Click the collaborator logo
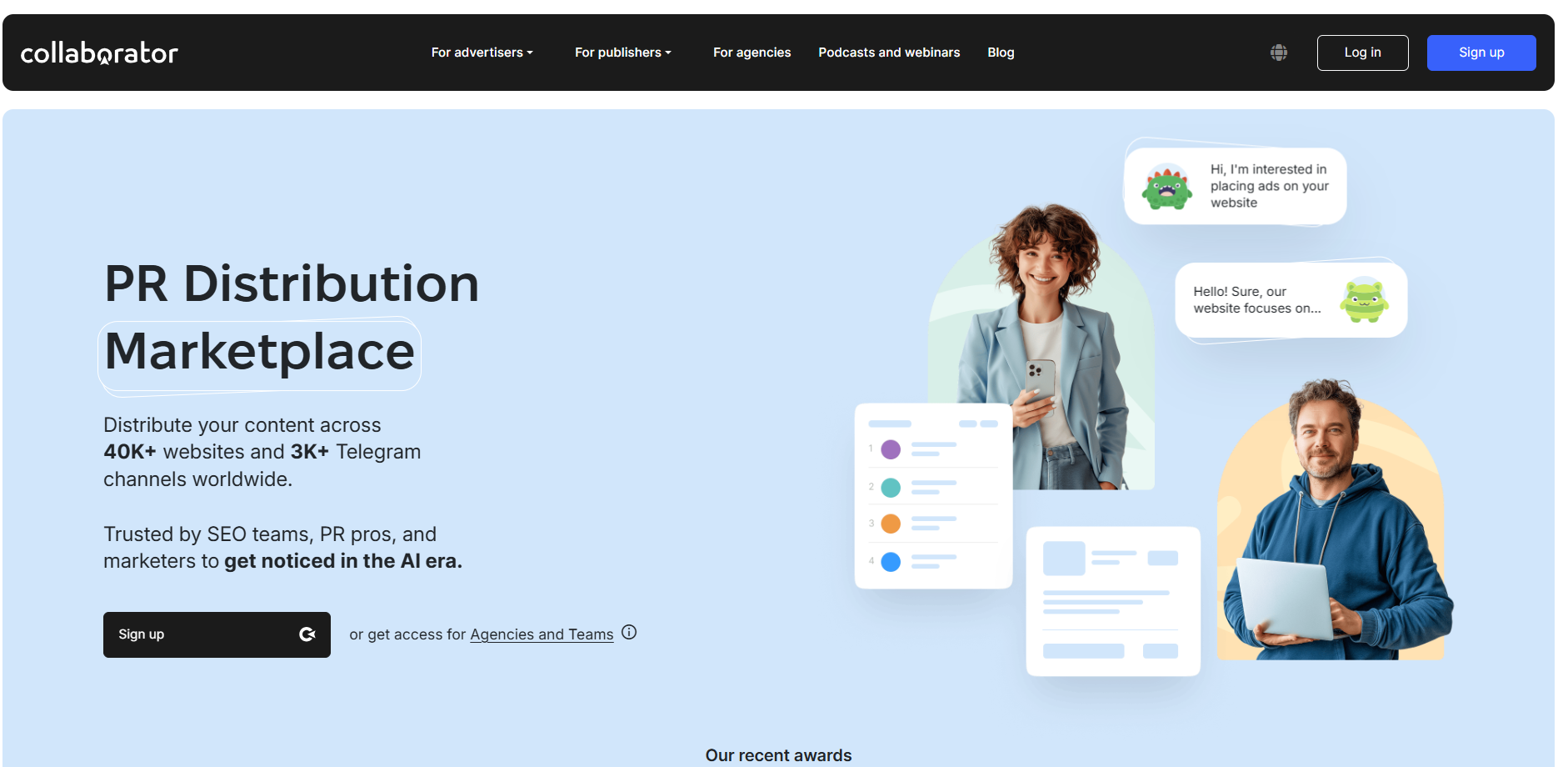This screenshot has width=1568, height=767. (99, 53)
